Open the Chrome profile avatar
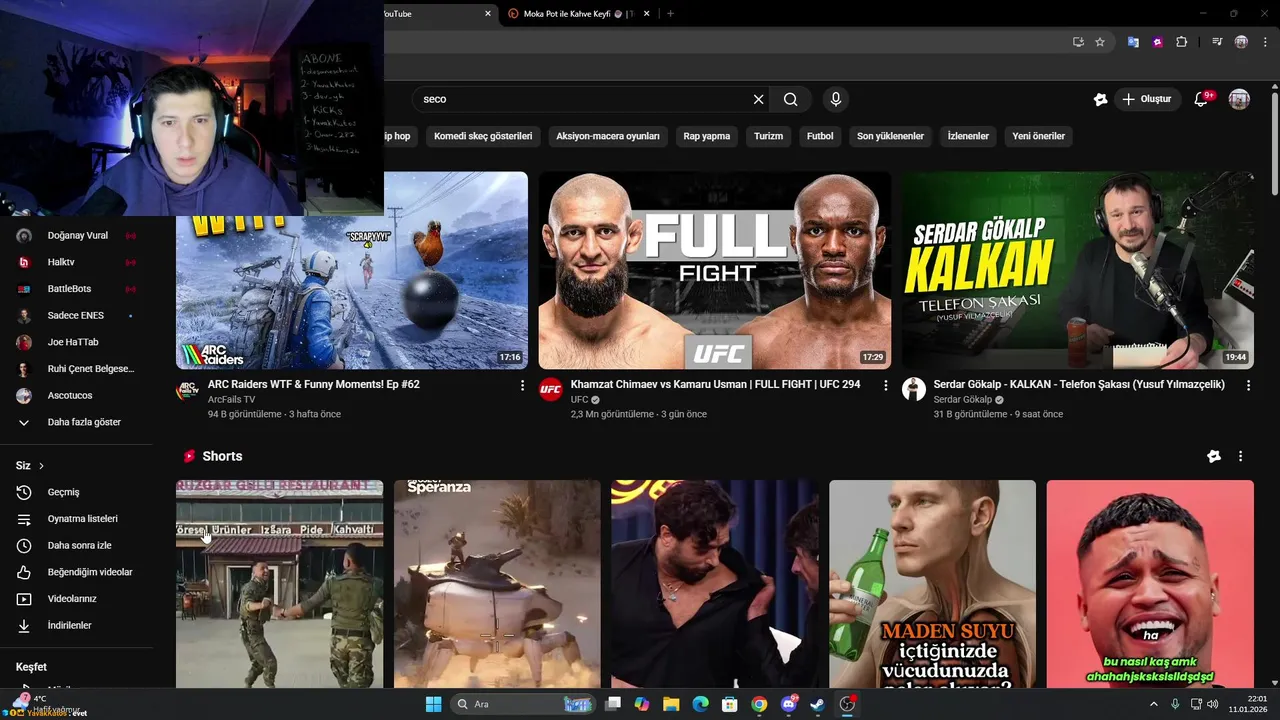The height and width of the screenshot is (720, 1280). (1241, 42)
